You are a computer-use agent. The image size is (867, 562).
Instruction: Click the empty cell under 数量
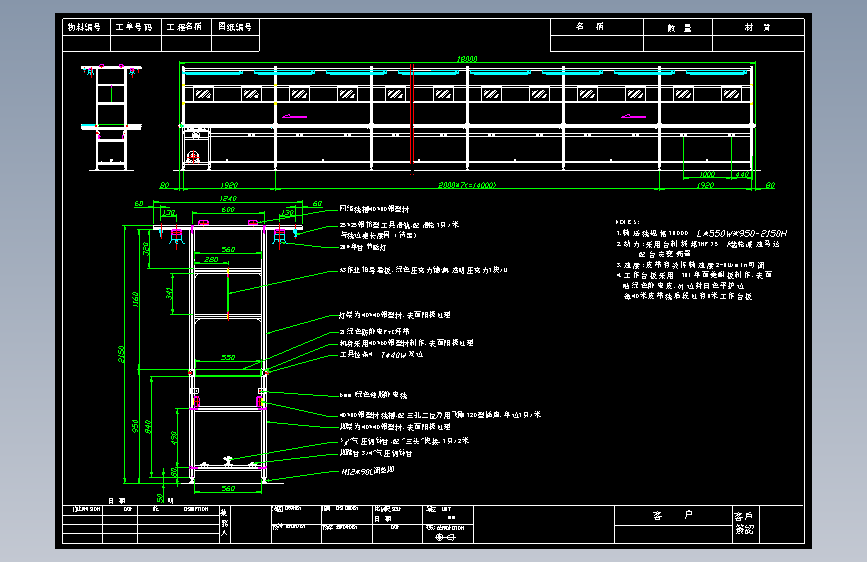tap(678, 44)
